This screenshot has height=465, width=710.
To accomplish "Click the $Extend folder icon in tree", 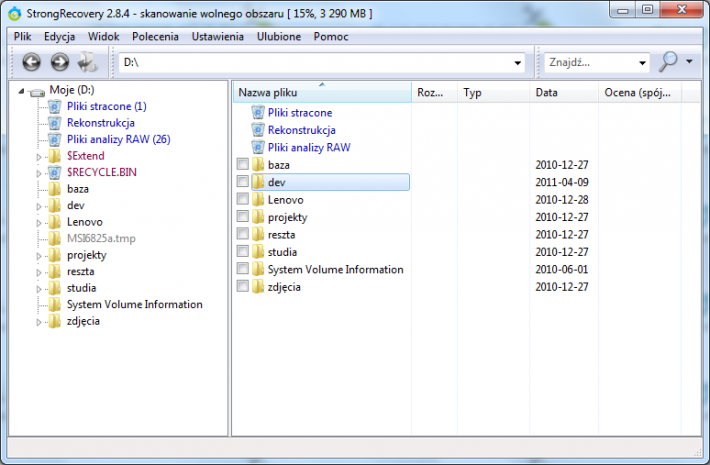I will (54, 156).
